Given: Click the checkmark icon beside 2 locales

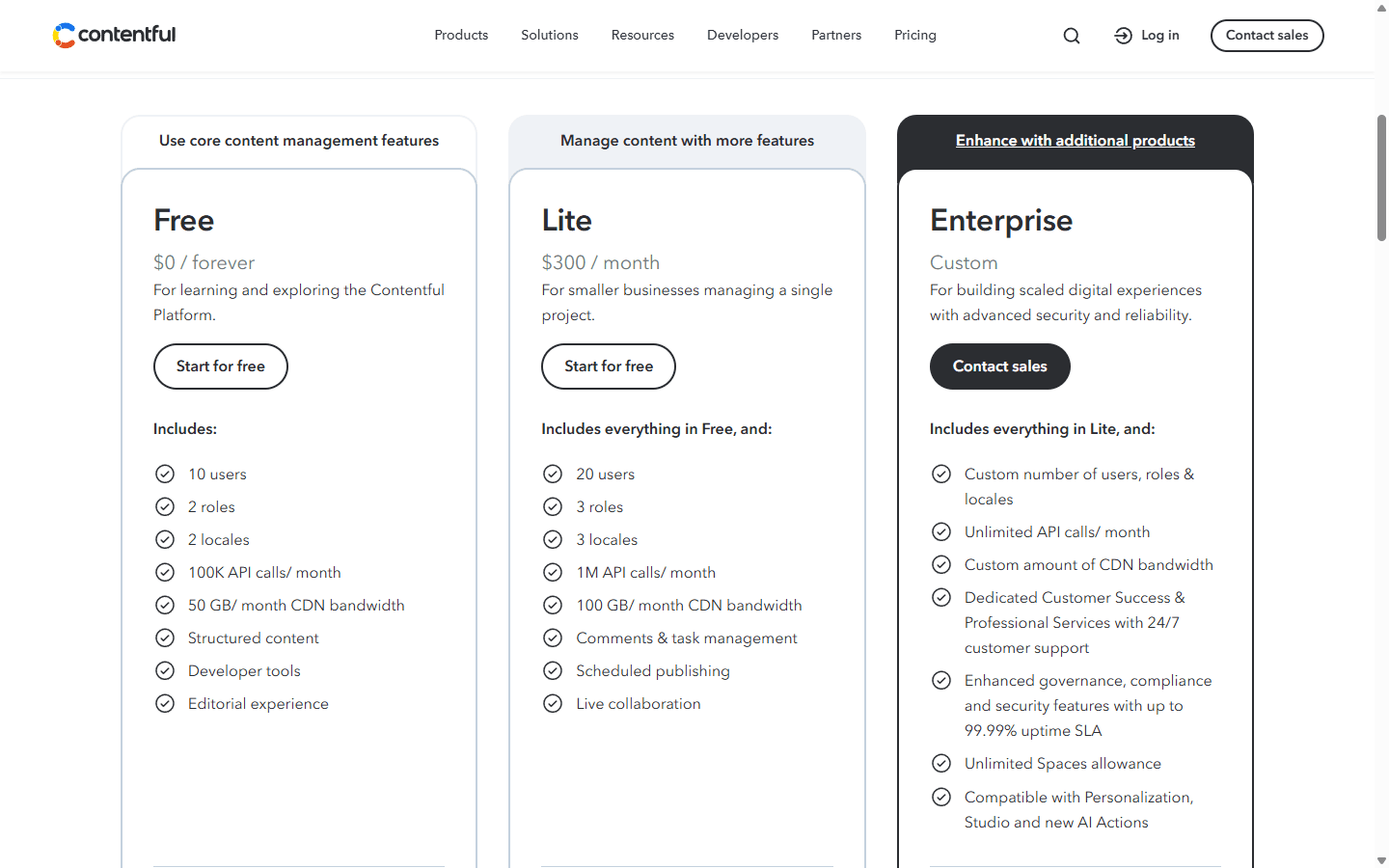Looking at the screenshot, I should pos(165,539).
